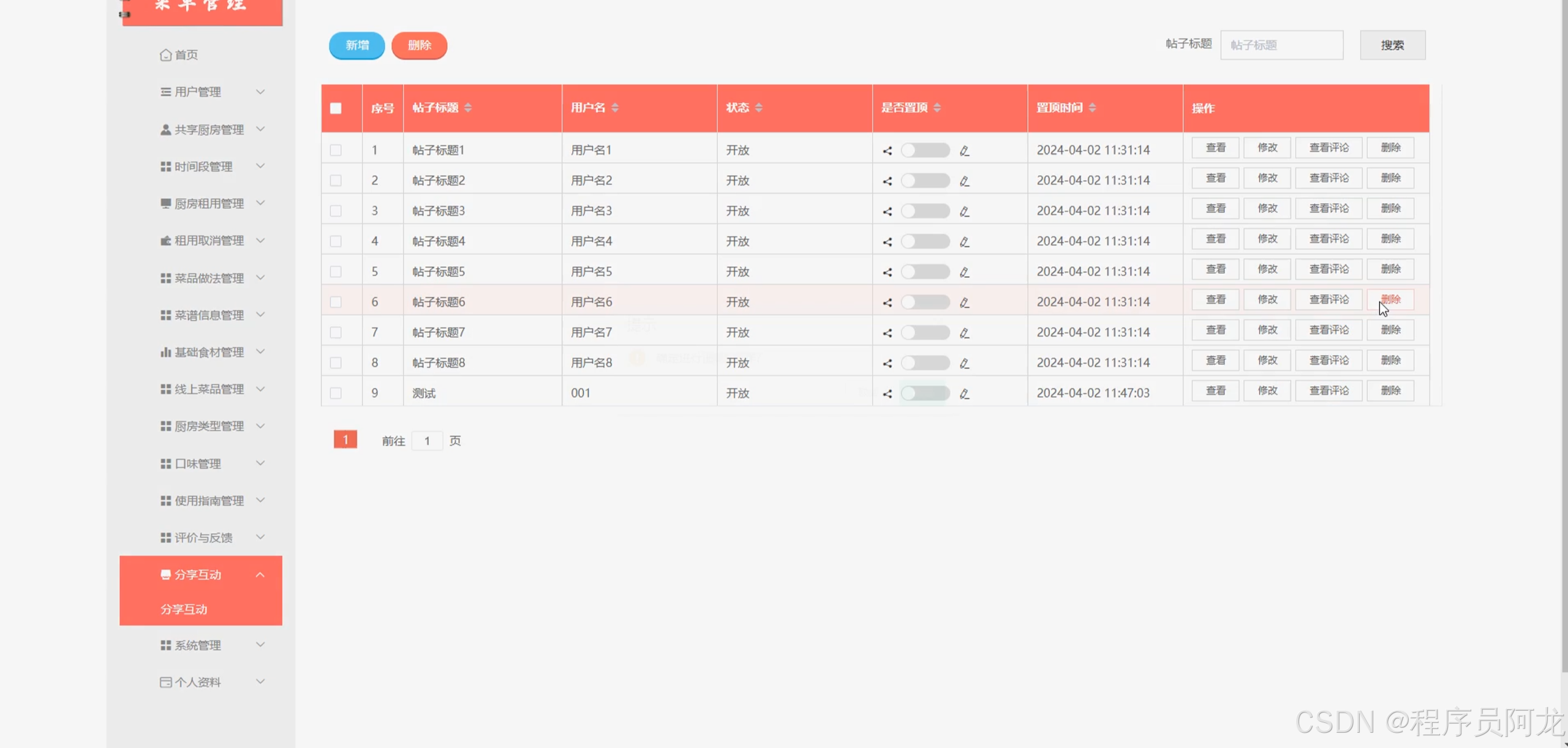Click the 用户名 column sort arrows
This screenshot has width=1568, height=748.
615,108
